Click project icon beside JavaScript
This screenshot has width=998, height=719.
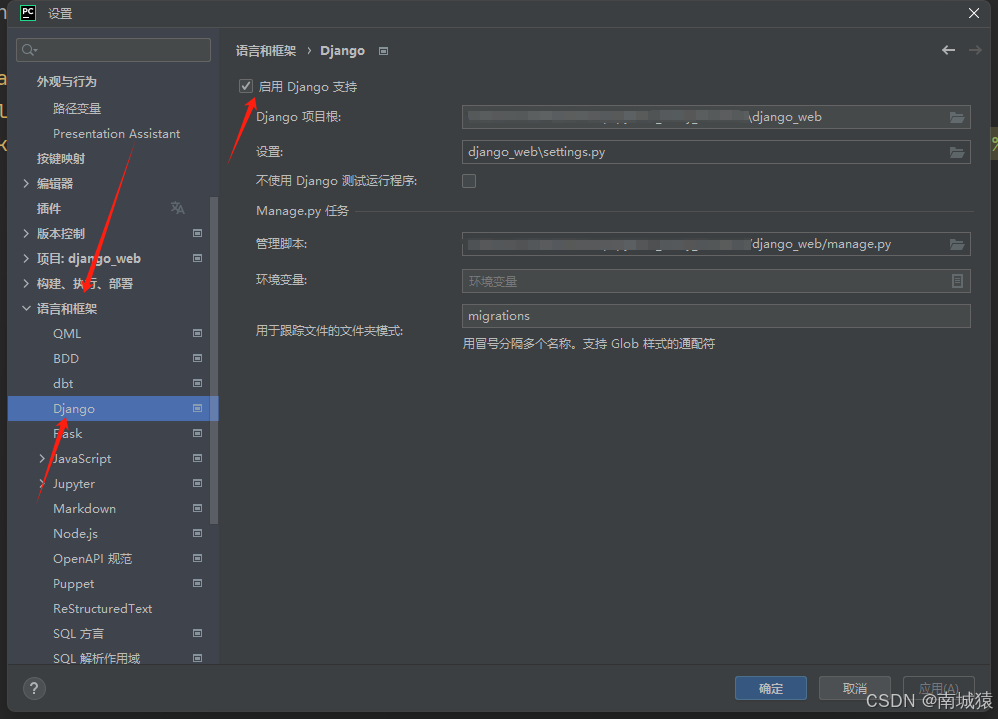(197, 458)
